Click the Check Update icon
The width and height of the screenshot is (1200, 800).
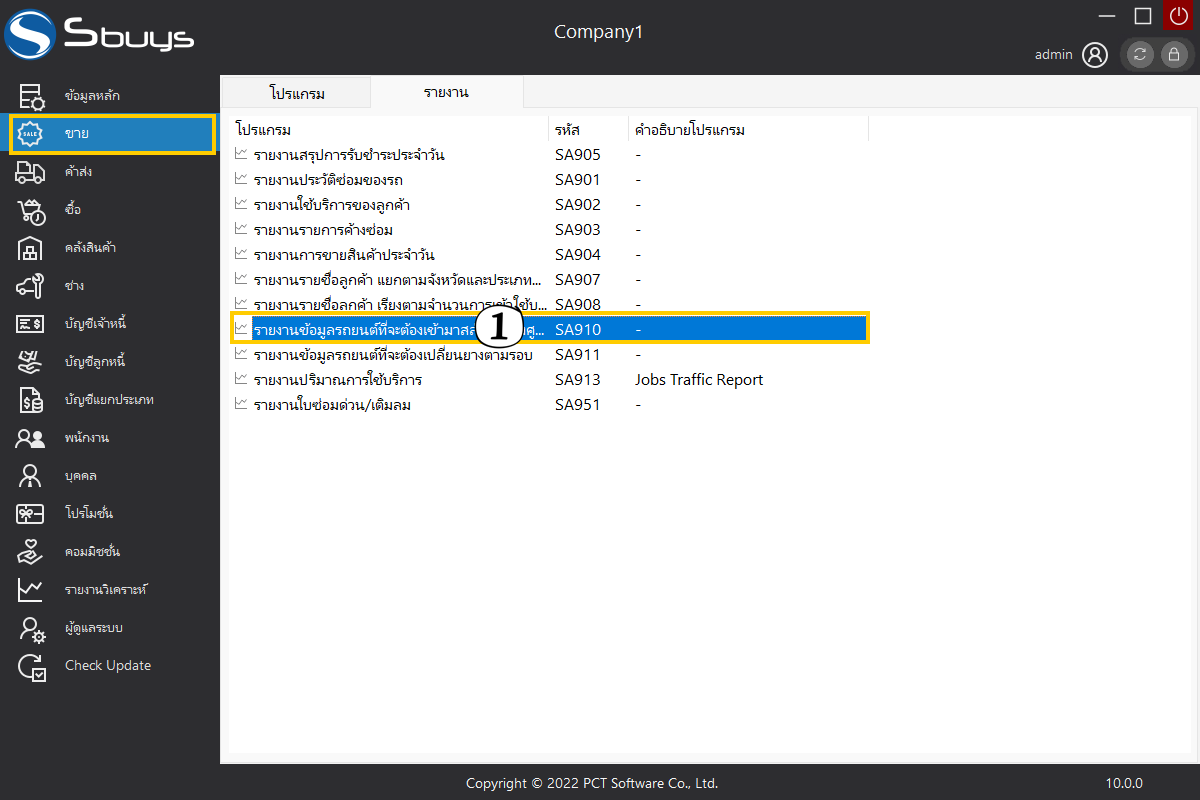coord(31,666)
